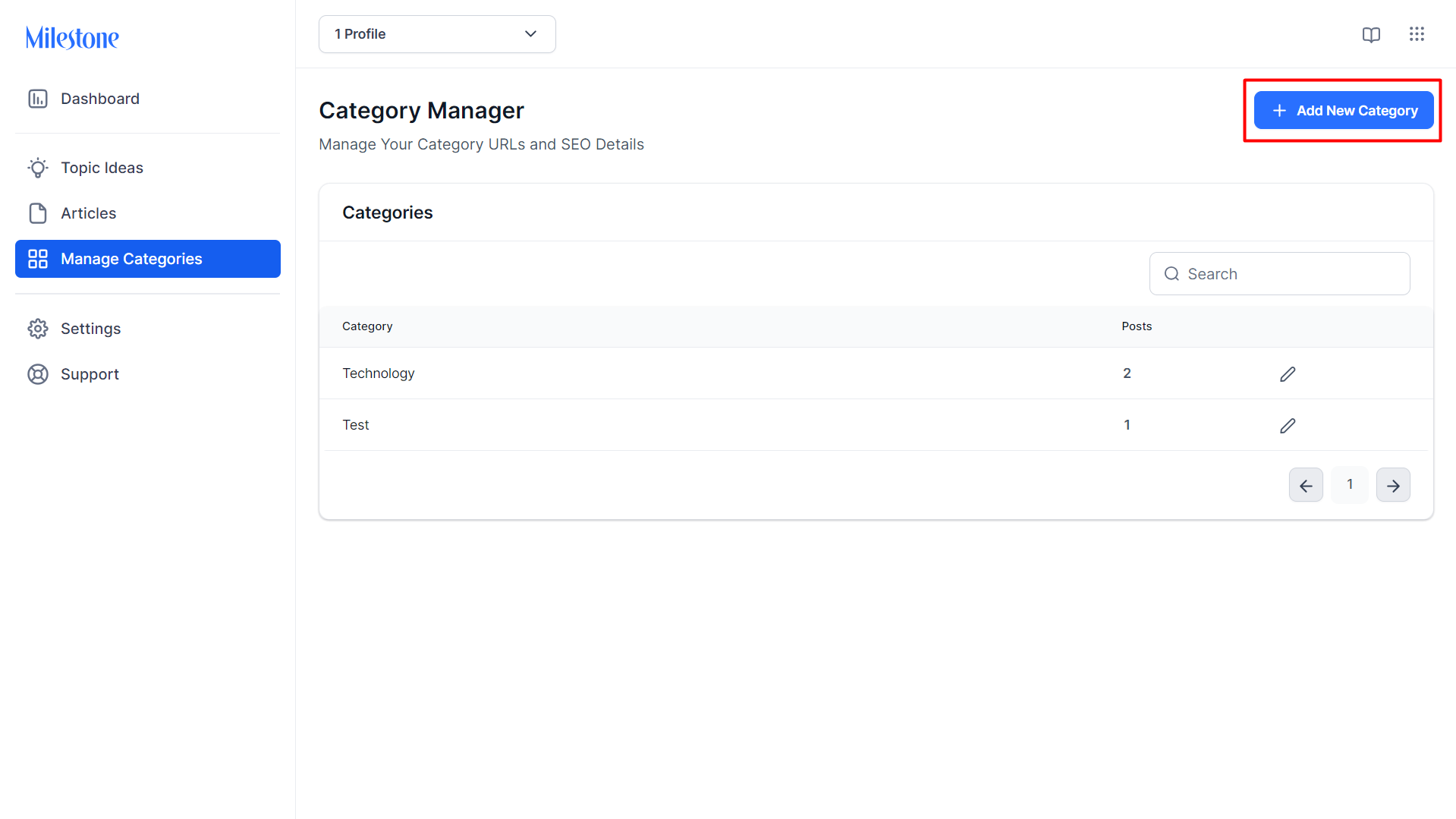Click the Categories panel title

[x=387, y=213]
